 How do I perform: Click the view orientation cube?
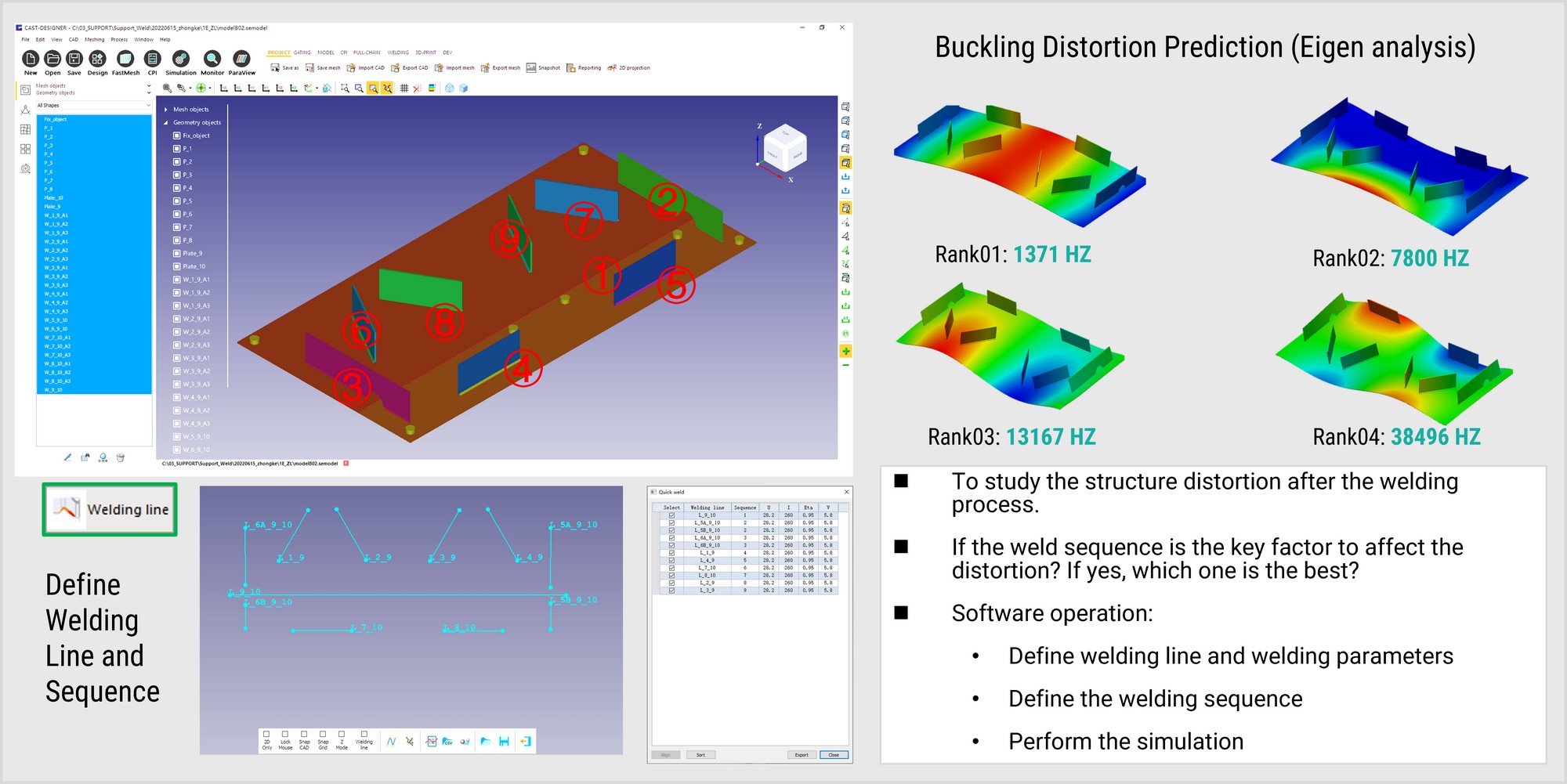784,146
